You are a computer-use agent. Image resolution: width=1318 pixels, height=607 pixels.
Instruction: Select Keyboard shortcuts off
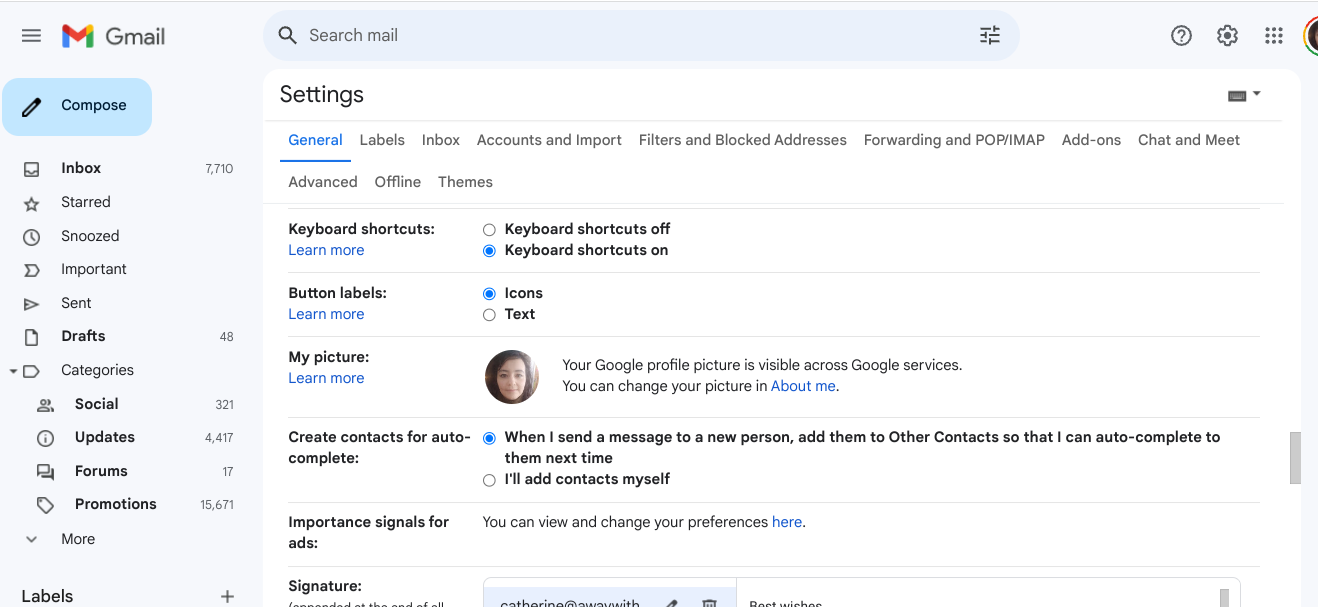489,229
